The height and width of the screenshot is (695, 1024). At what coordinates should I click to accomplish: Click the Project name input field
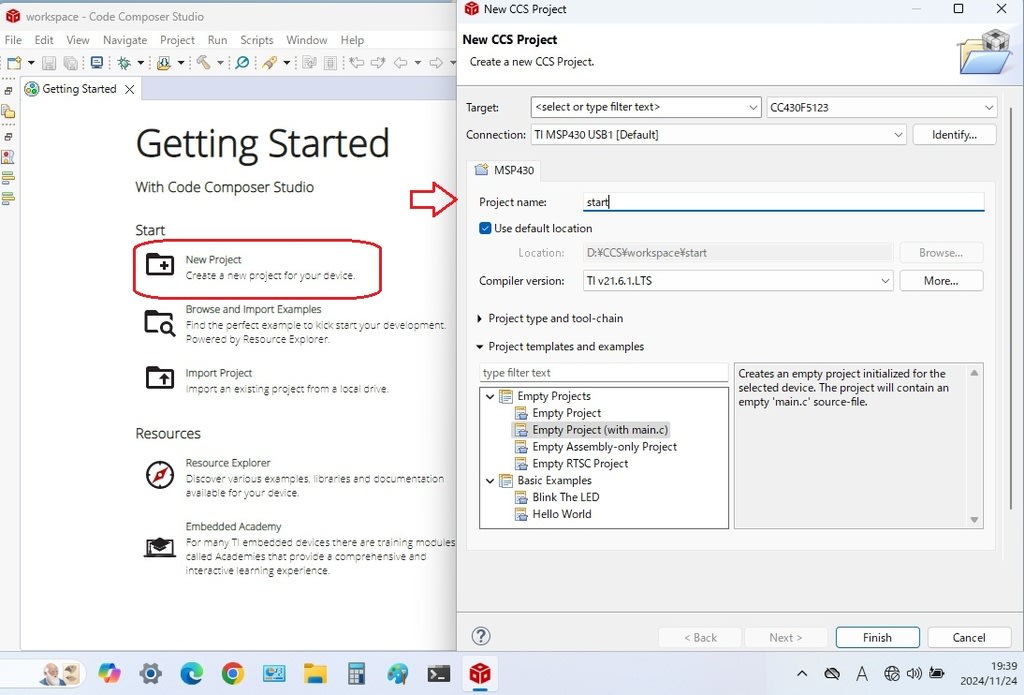tap(783, 202)
